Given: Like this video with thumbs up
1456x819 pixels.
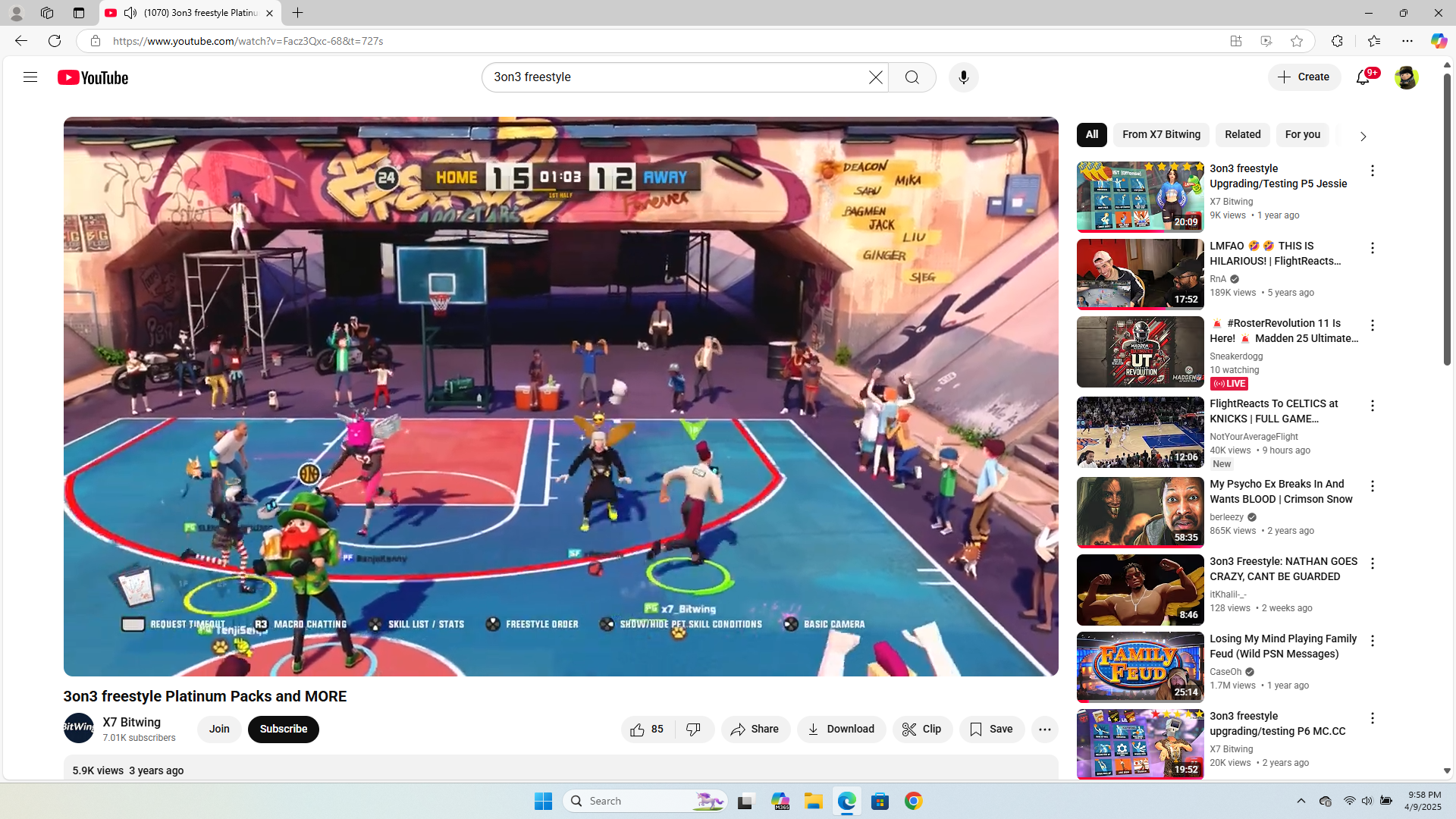Looking at the screenshot, I should click(648, 729).
